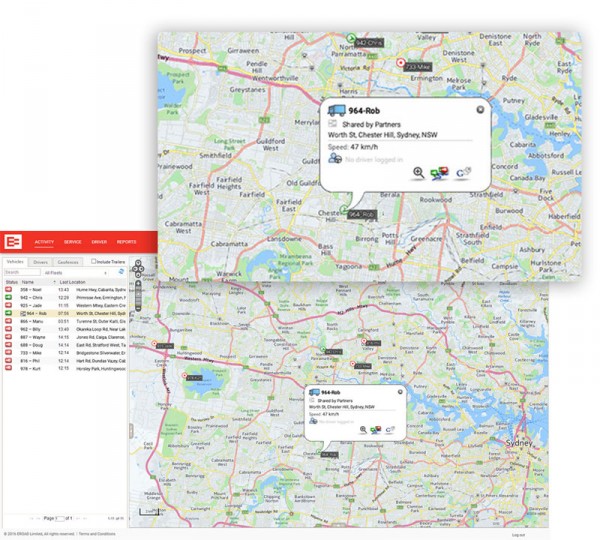The image size is (600, 540).
Task: Click the messaging icon in the large 964-Rob popup
Action: coord(437,173)
